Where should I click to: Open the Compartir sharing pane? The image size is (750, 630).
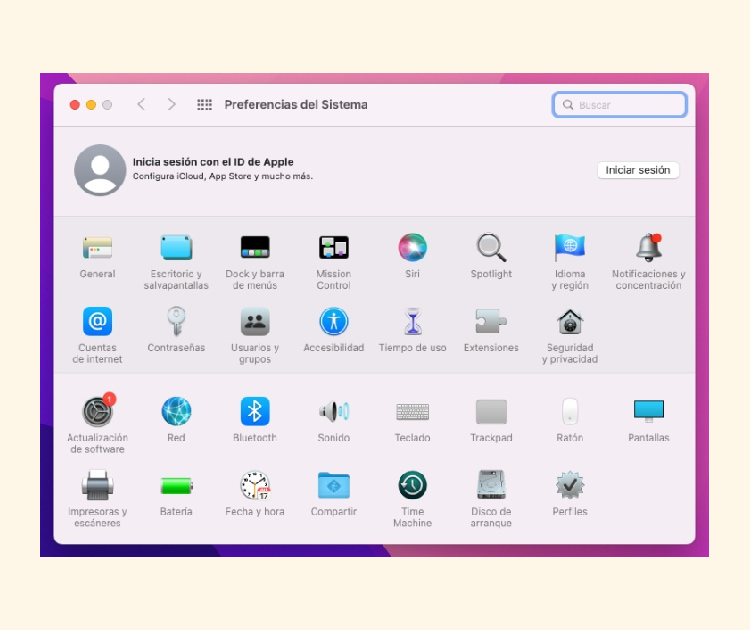(x=334, y=485)
